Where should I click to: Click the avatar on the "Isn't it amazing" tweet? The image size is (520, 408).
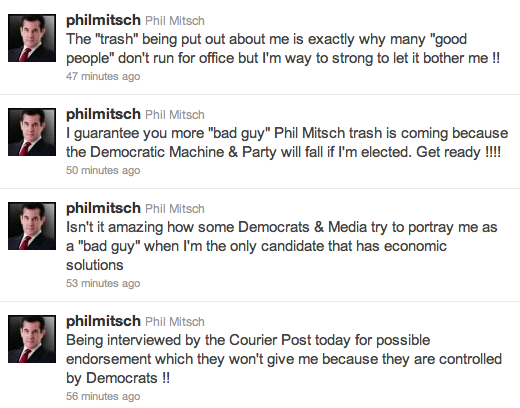tap(32, 226)
